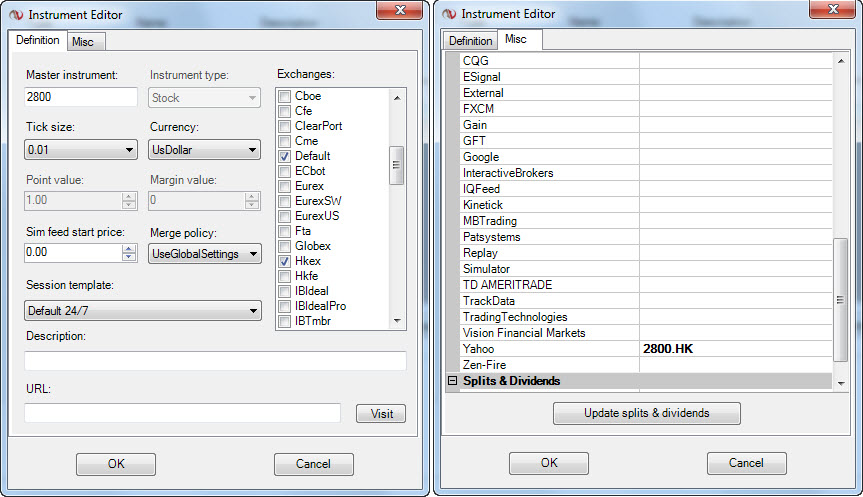Screen dimensions: 863x497
Task: Select the ESignal row
Action: (x=646, y=77)
